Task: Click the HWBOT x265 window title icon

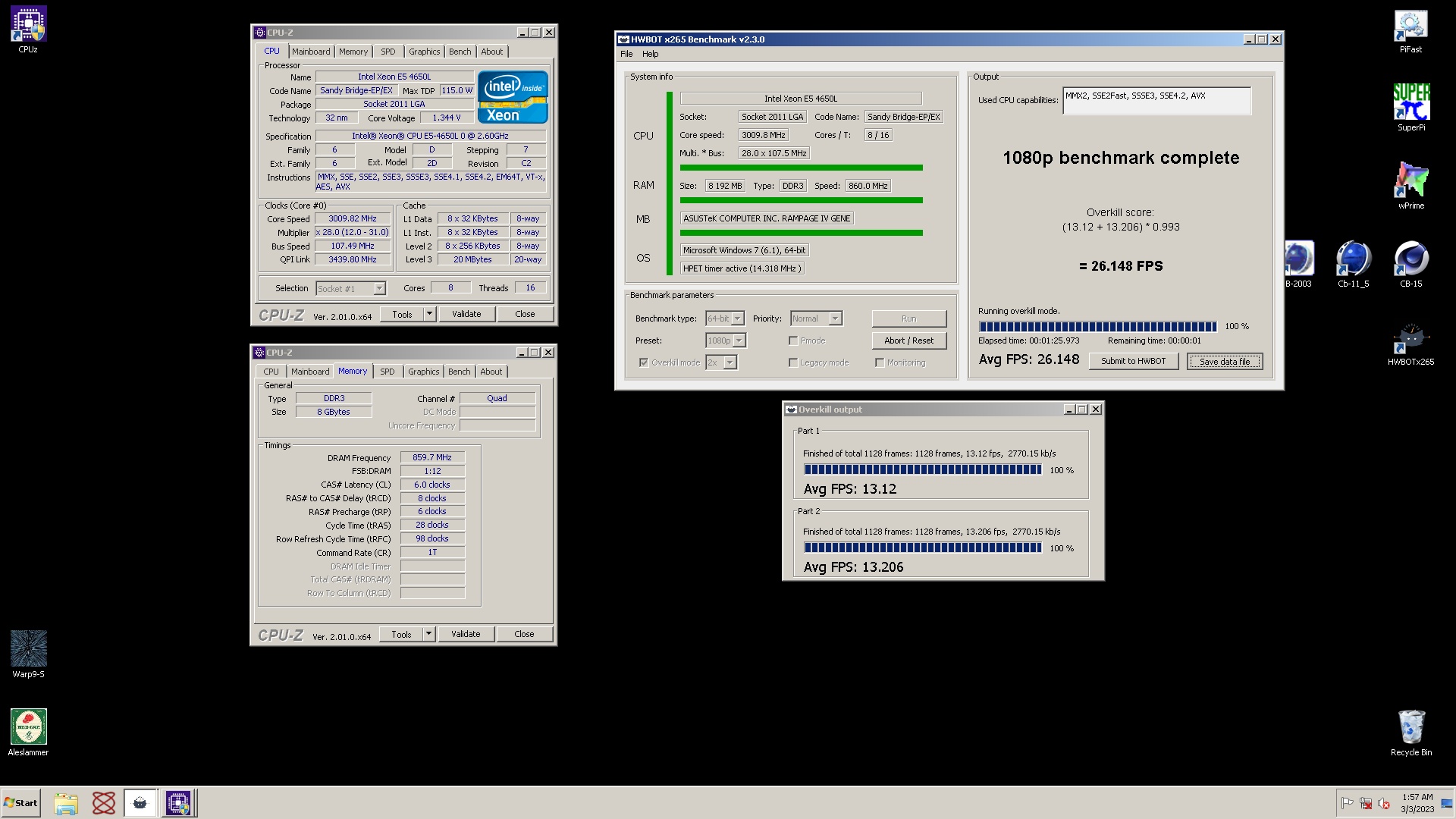Action: (623, 39)
